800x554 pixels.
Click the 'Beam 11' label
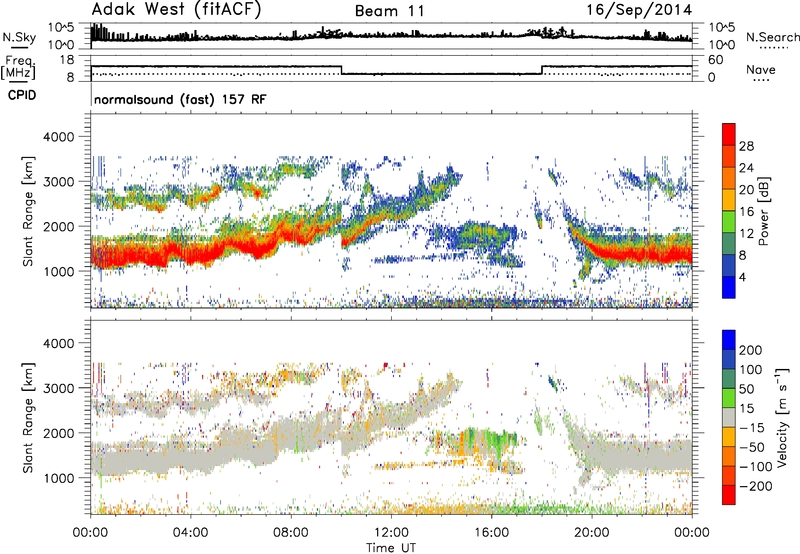[390, 11]
